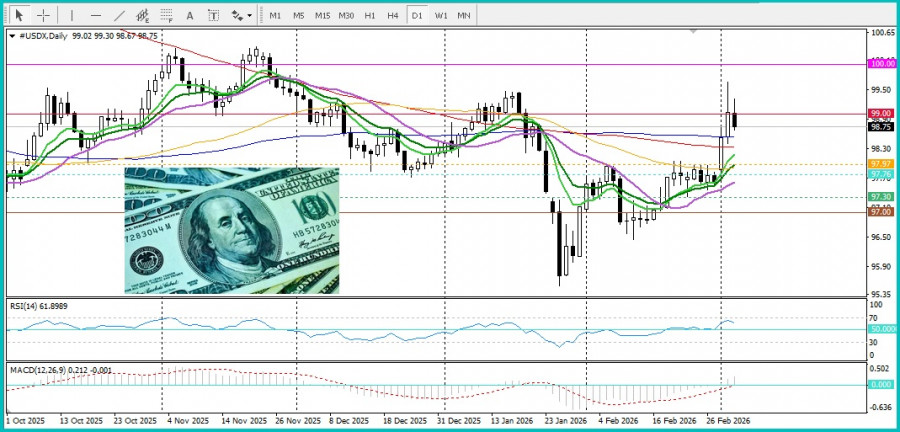Image resolution: width=900 pixels, height=432 pixels.
Task: Click the 98.30 price axis value
Action: 880,149
